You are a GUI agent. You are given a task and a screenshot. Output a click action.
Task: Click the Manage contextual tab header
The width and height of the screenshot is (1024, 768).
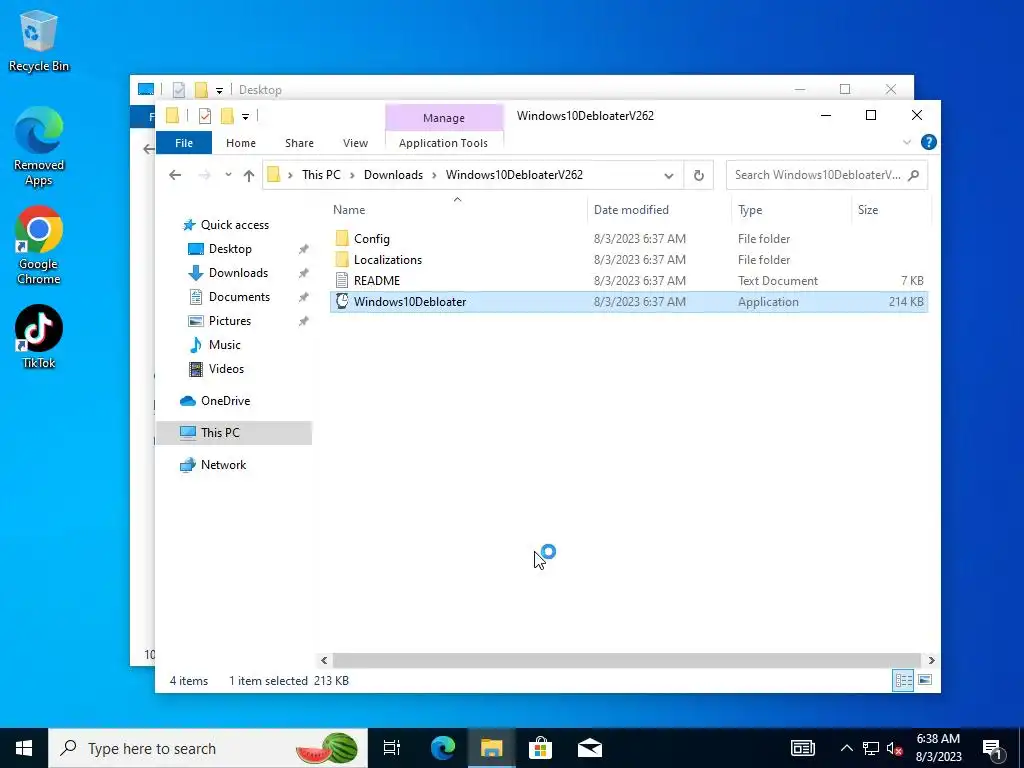click(x=444, y=118)
